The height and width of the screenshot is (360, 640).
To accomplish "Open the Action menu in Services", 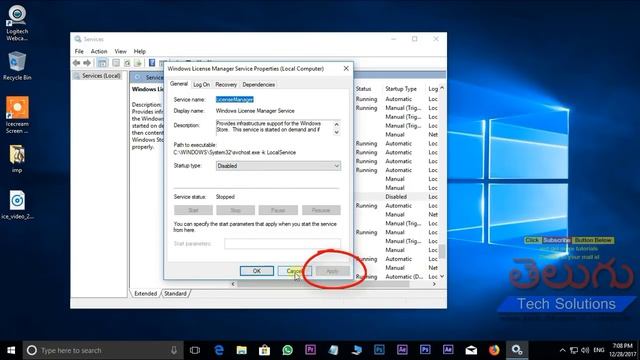I will 99,51.
